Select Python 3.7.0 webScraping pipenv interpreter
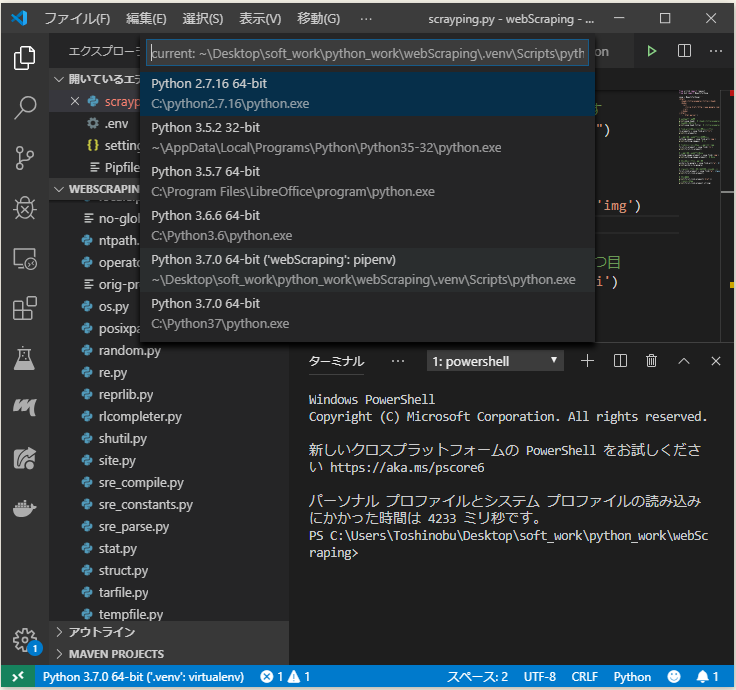Screen dimensions: 736x690 pyautogui.click(x=368, y=270)
